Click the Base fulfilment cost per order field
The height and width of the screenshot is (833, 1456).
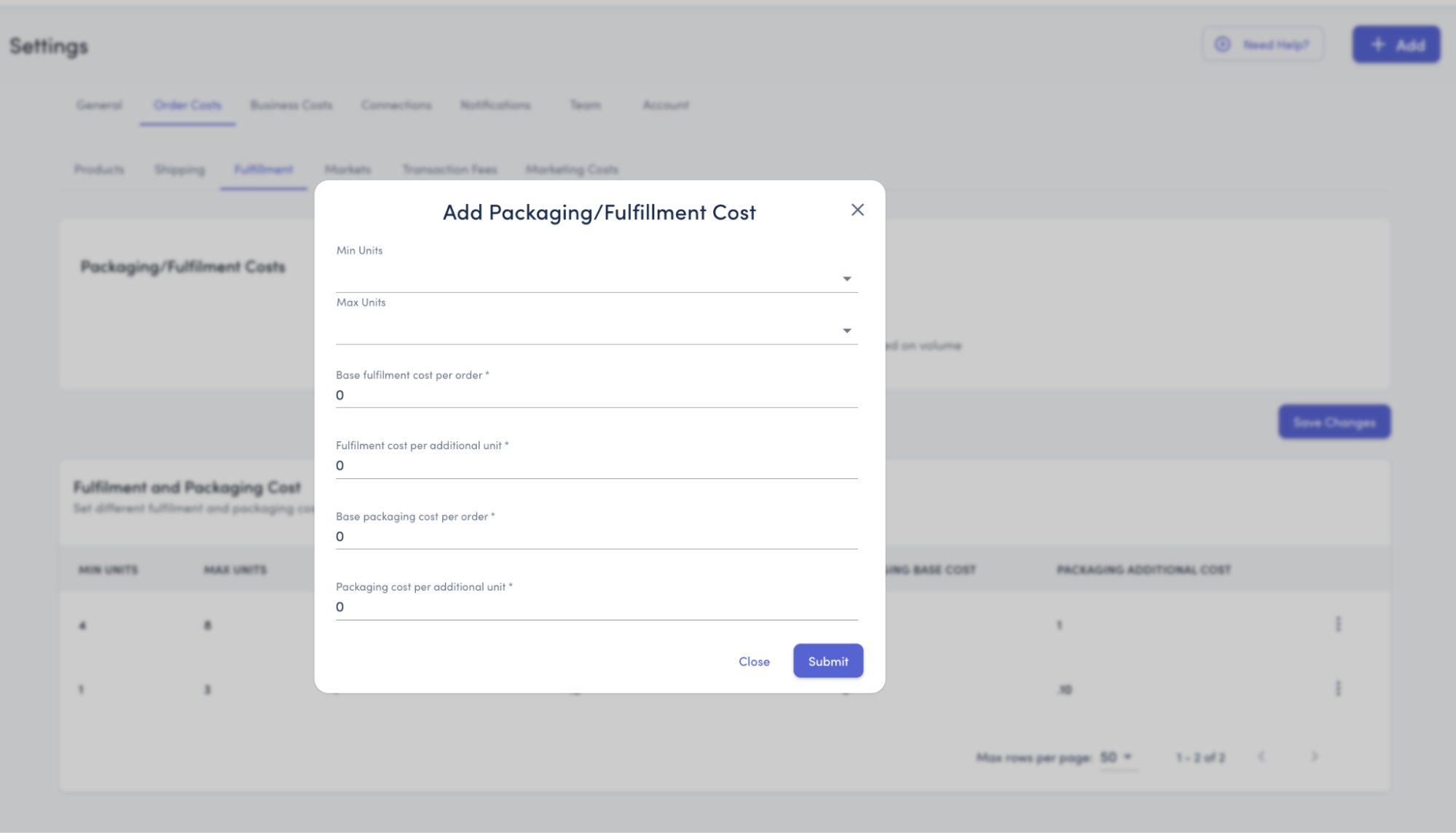[596, 395]
